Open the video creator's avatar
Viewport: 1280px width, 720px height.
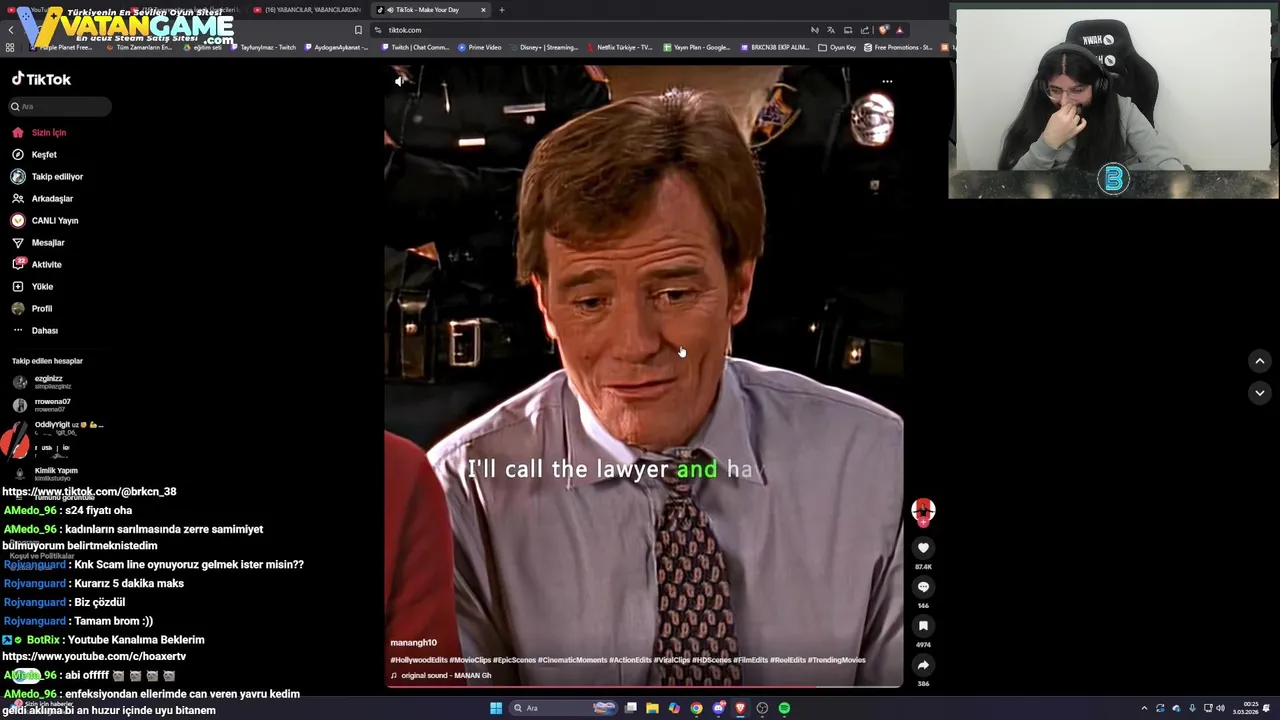[923, 510]
